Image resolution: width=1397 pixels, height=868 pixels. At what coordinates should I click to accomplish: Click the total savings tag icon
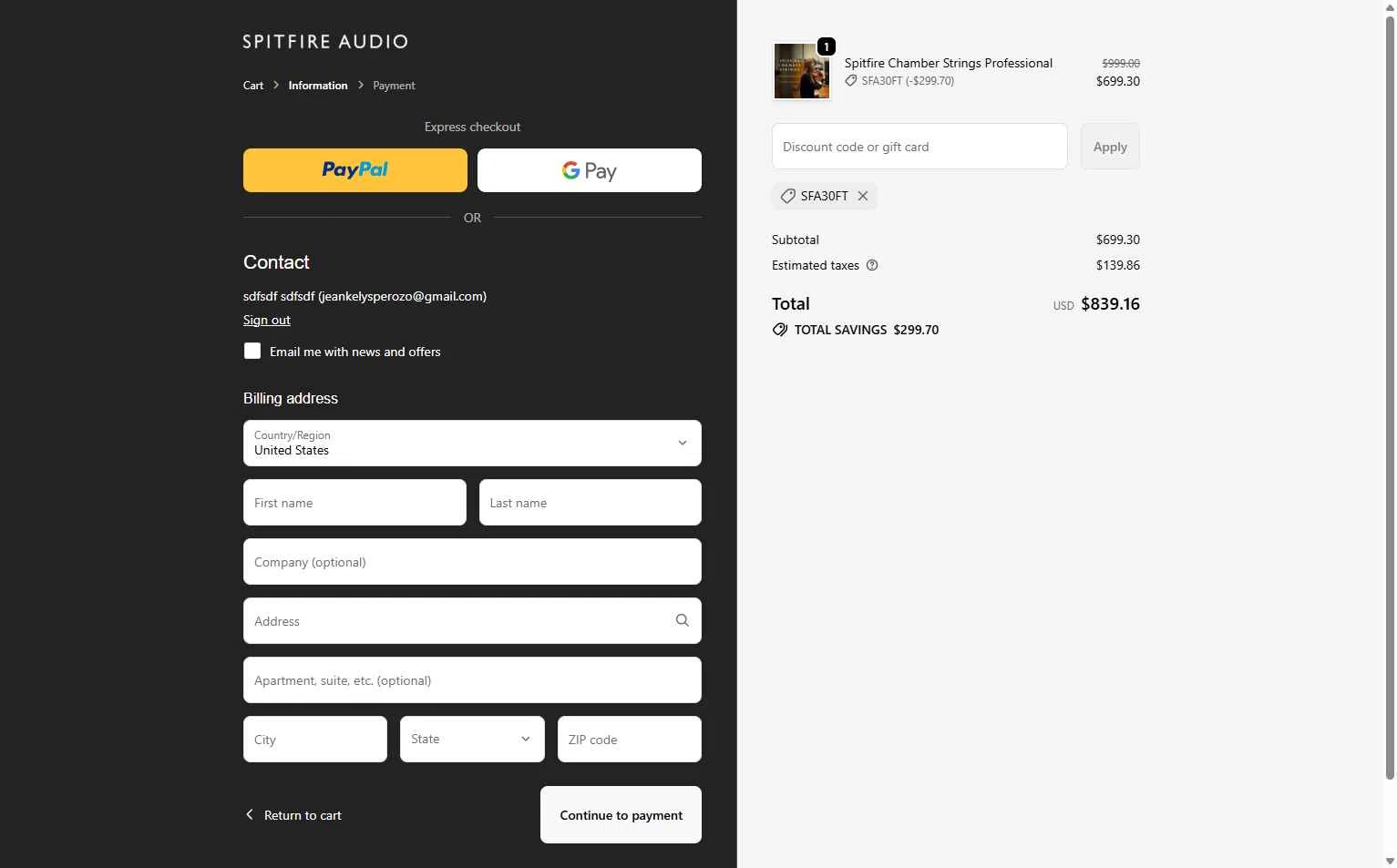[x=780, y=330]
